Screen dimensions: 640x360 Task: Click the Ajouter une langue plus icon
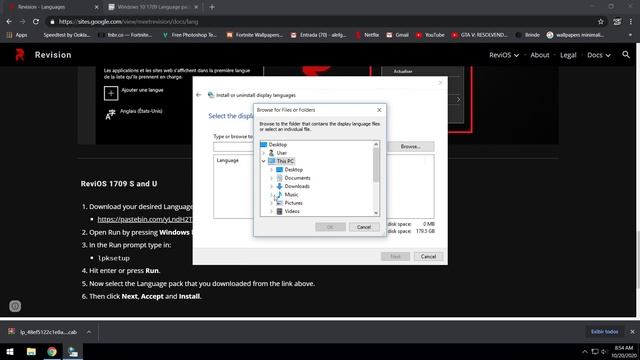111,93
